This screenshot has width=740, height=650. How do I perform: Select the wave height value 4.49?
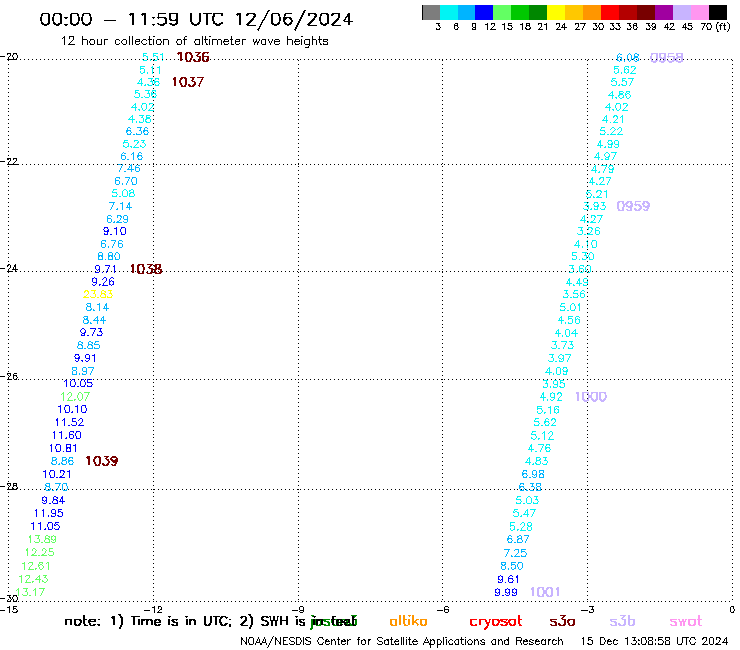coord(577,282)
